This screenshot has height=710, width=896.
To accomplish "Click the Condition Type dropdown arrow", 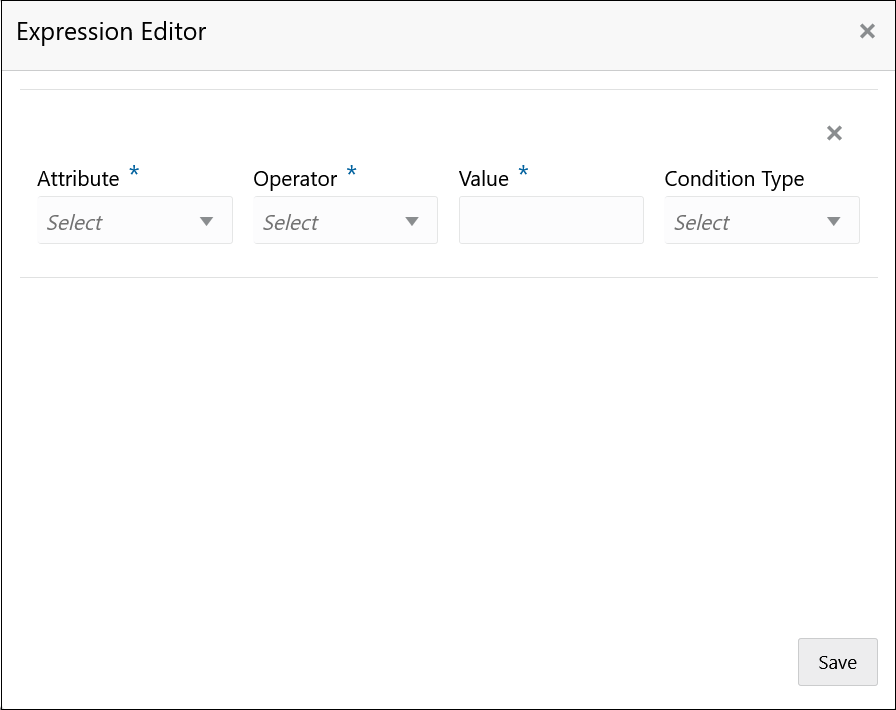I will point(834,221).
